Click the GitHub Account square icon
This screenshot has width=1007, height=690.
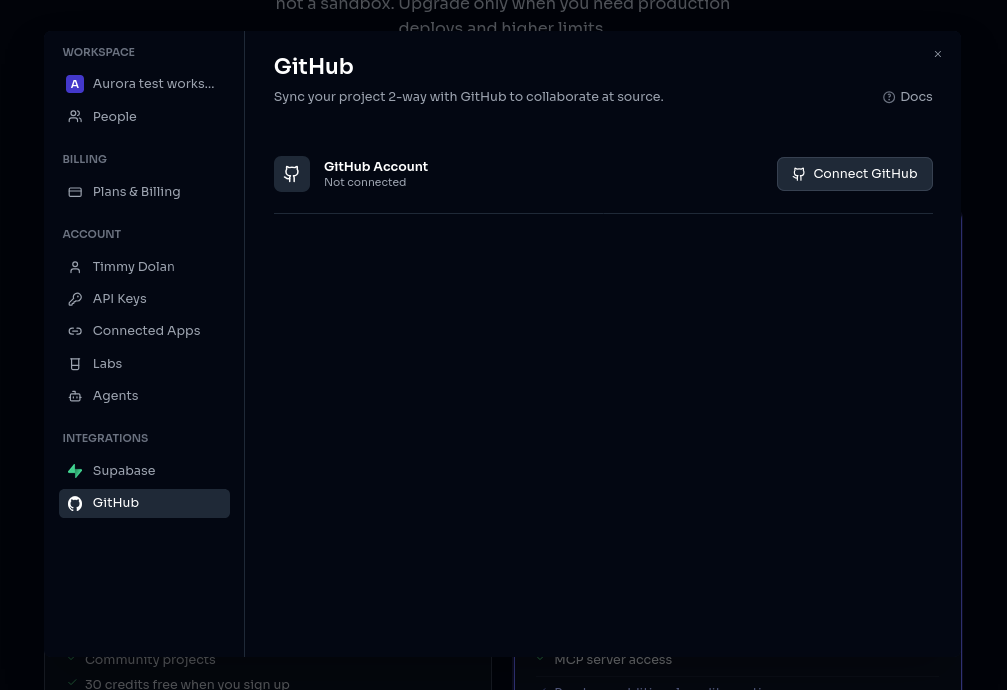click(x=292, y=174)
